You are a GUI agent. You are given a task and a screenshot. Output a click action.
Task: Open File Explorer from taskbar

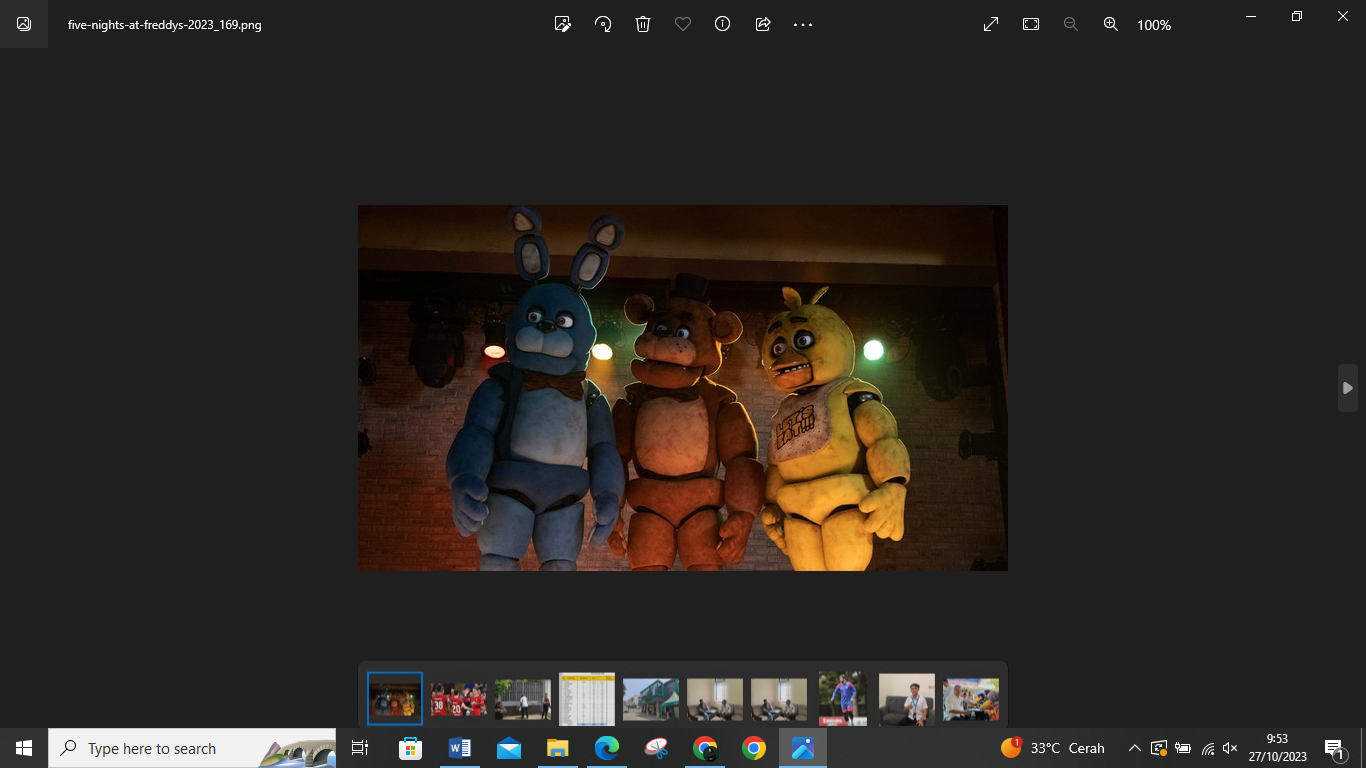click(x=557, y=748)
